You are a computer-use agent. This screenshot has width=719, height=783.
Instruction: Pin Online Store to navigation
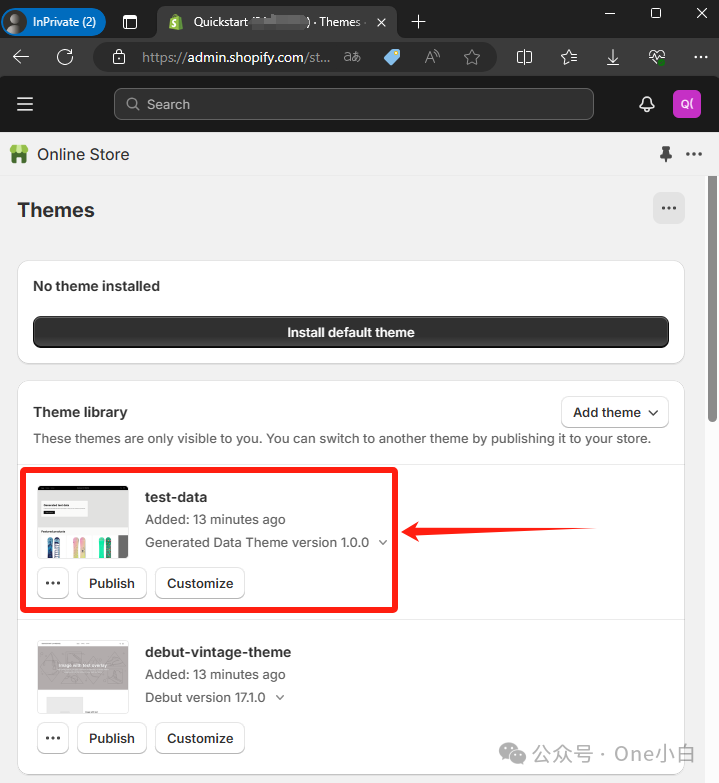click(x=666, y=154)
